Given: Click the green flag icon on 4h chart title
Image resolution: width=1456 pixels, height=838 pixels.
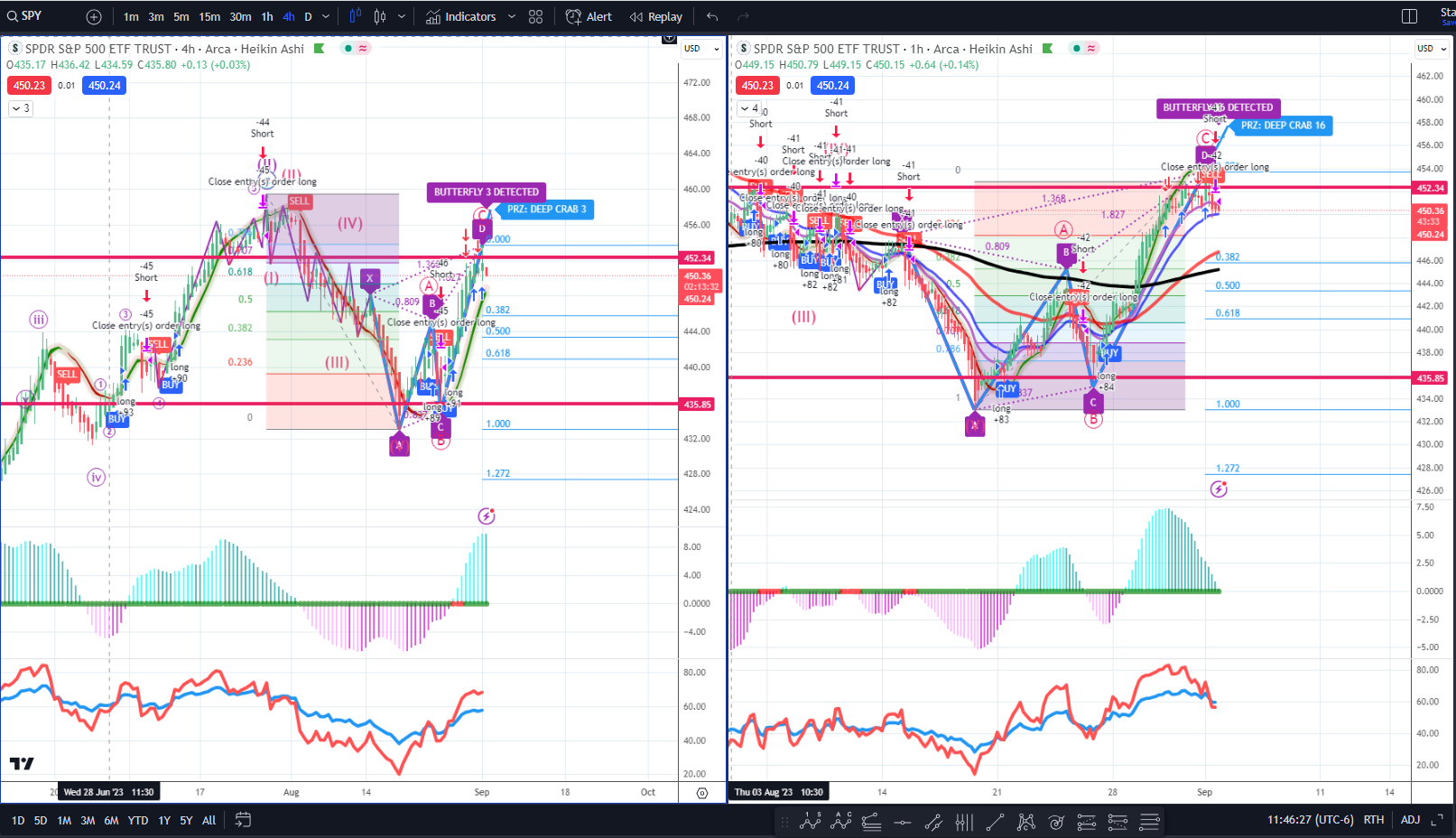Looking at the screenshot, I should tap(319, 49).
